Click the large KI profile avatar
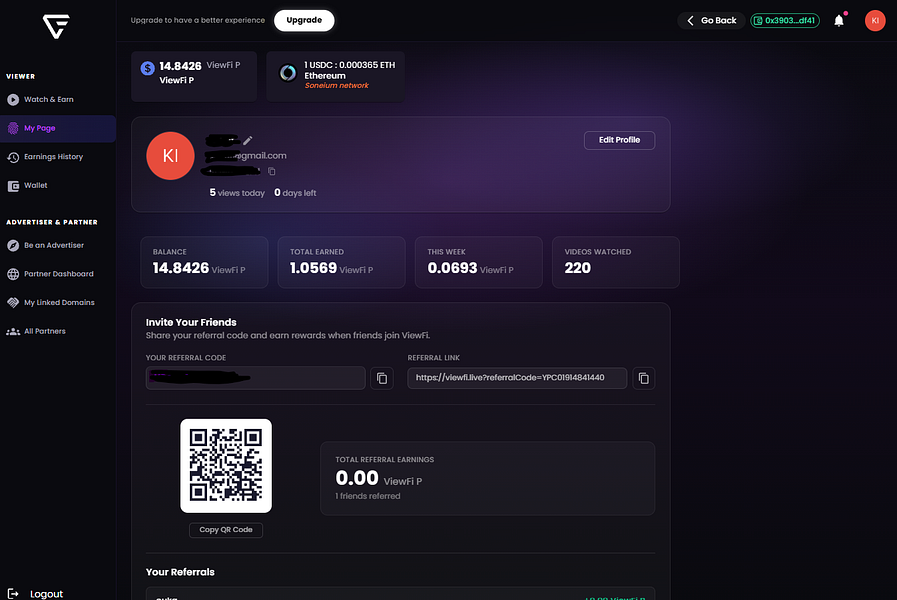 click(170, 156)
